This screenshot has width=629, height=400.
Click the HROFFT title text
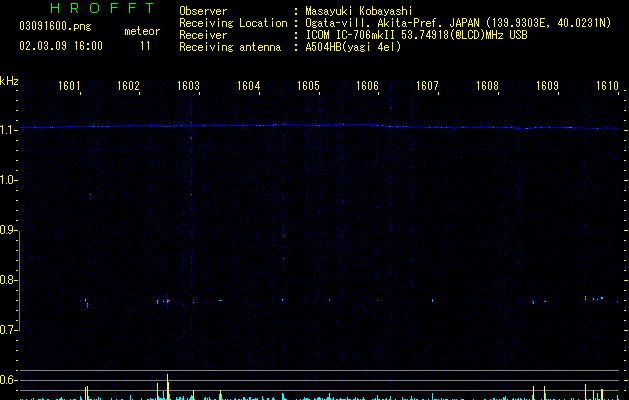(x=103, y=8)
